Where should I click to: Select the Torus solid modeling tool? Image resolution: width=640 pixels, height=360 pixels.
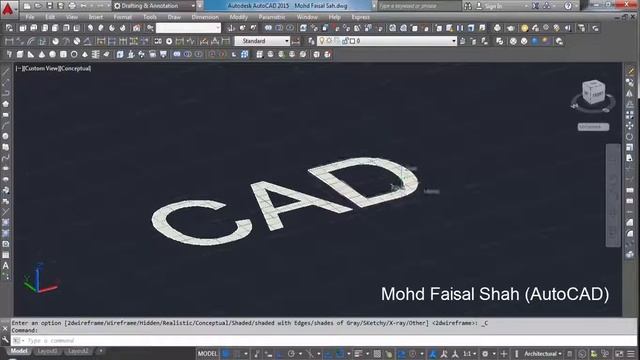74,54
